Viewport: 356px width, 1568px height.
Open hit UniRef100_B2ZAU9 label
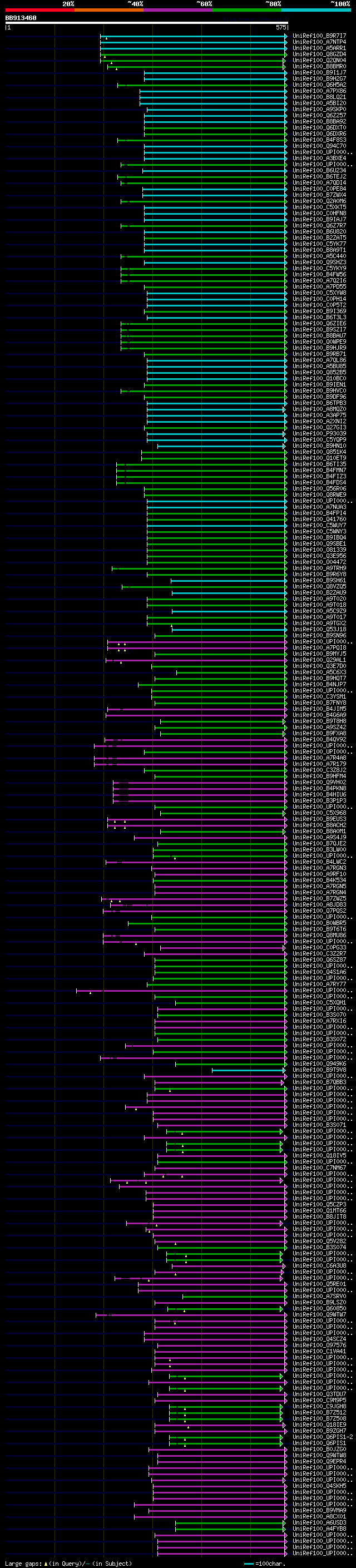click(x=319, y=592)
